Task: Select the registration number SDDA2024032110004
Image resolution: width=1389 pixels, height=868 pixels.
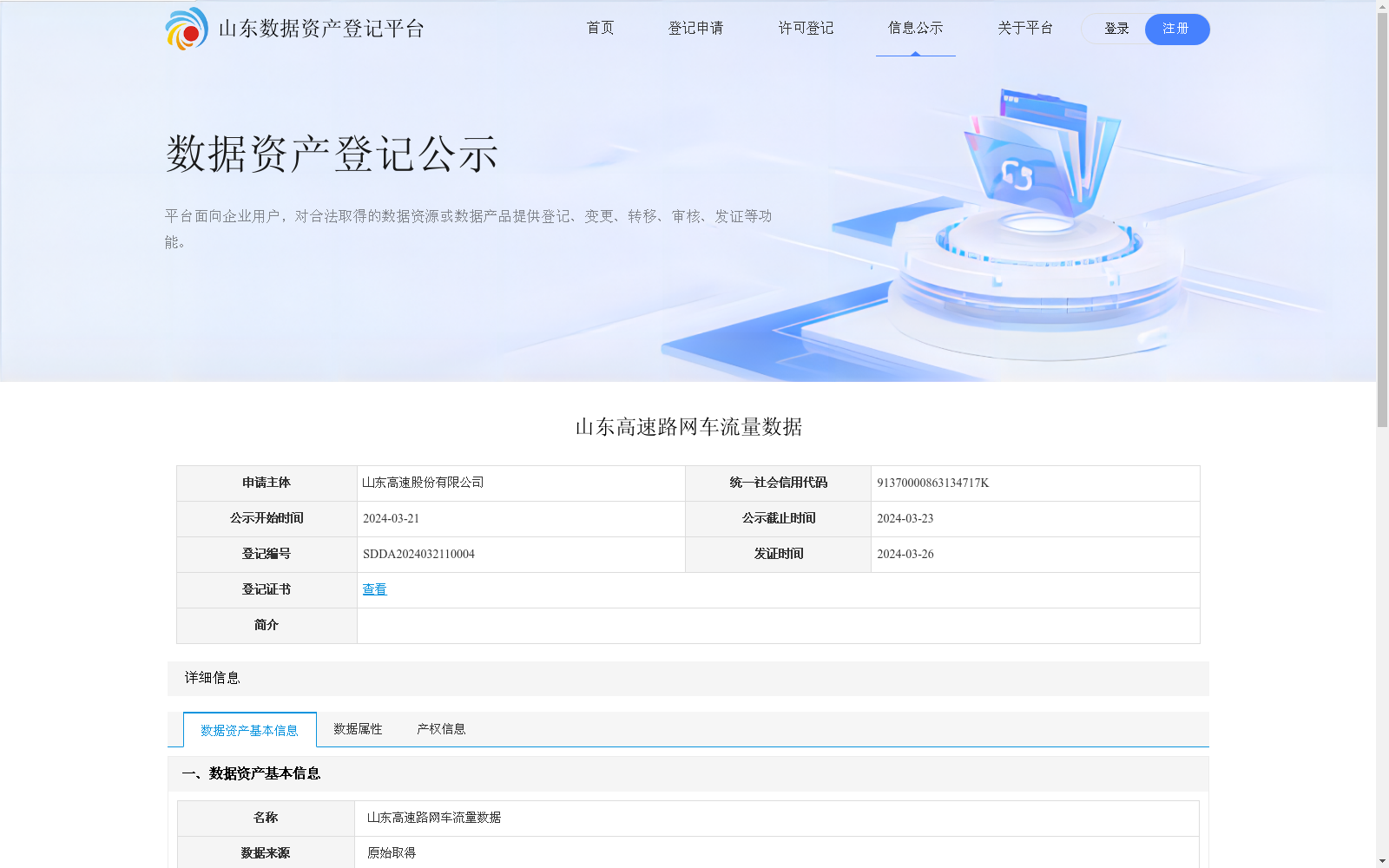Action: (418, 555)
